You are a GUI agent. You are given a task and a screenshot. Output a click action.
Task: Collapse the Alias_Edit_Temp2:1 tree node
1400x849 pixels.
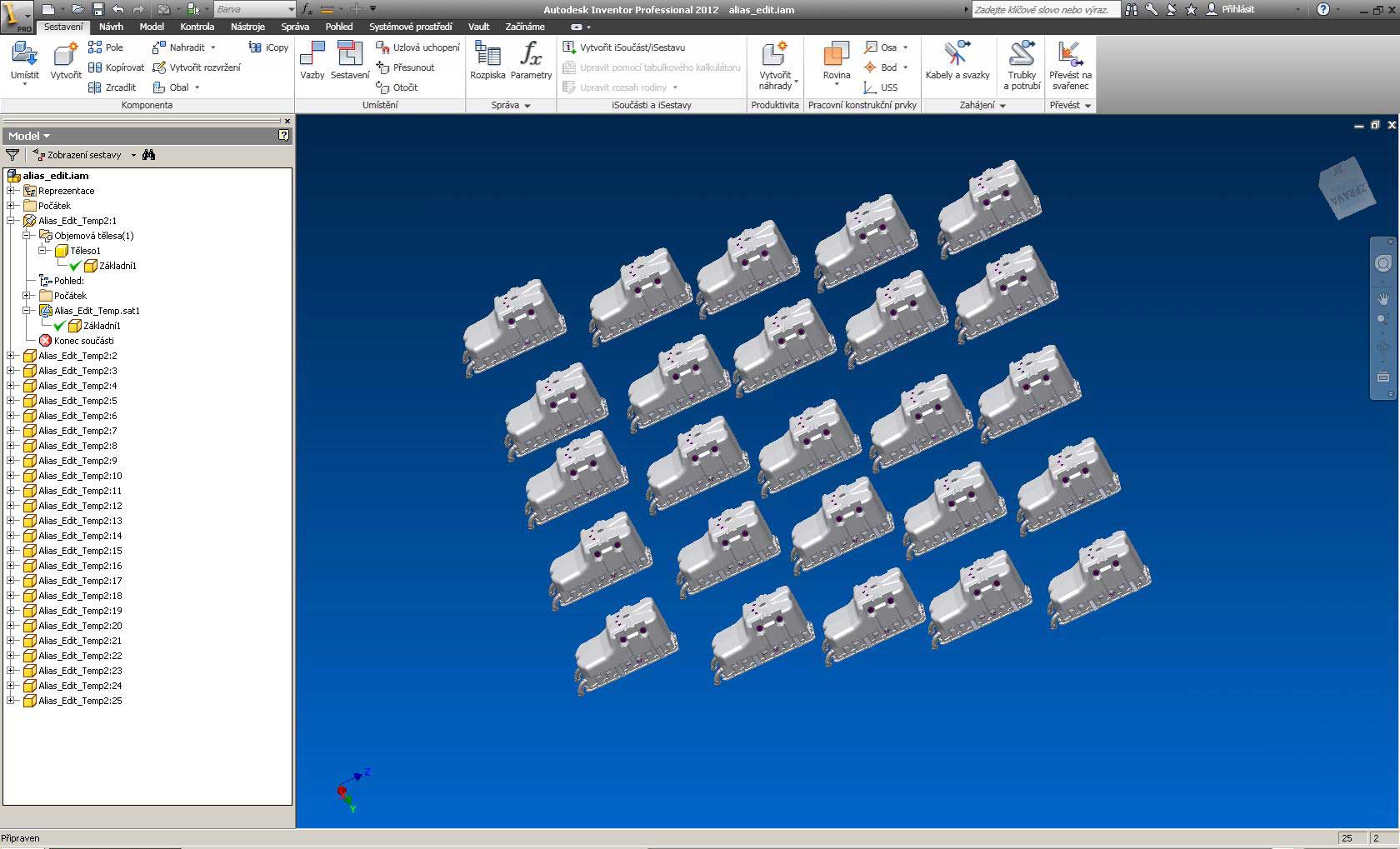click(11, 221)
